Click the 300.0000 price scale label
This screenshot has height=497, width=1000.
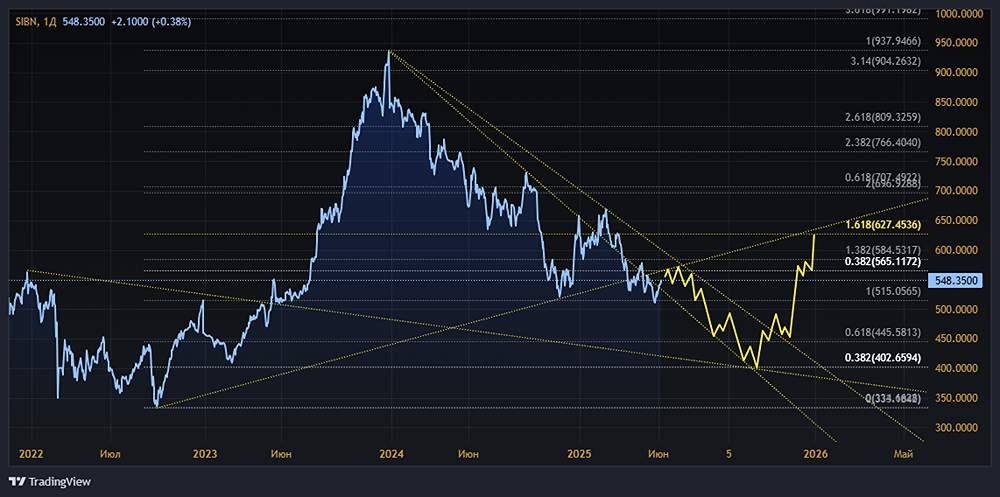tap(958, 427)
